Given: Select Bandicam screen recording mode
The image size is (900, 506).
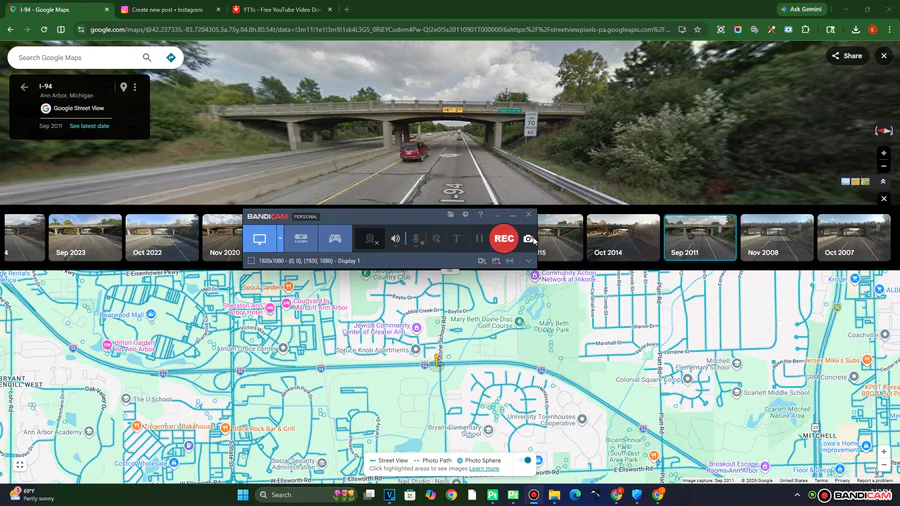Looking at the screenshot, I should pyautogui.click(x=259, y=239).
